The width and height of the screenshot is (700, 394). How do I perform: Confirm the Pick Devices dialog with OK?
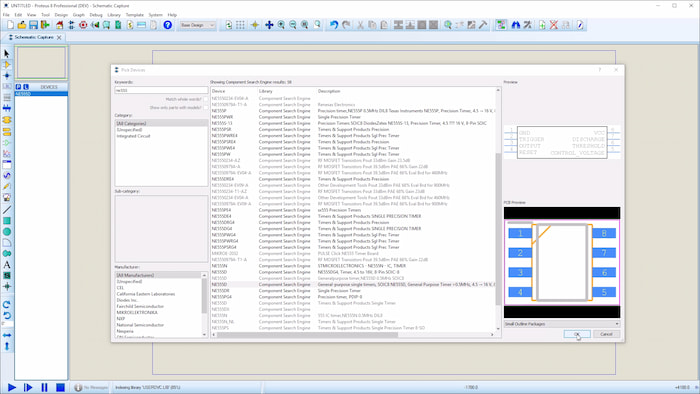[x=577, y=334]
